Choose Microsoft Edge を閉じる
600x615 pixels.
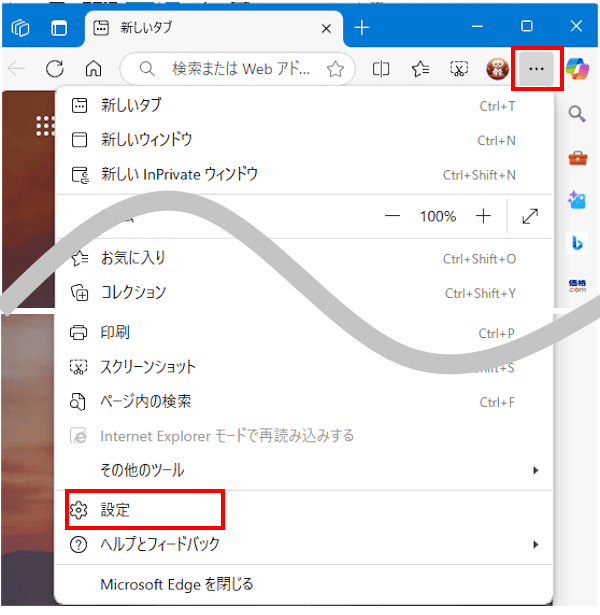tap(304, 585)
